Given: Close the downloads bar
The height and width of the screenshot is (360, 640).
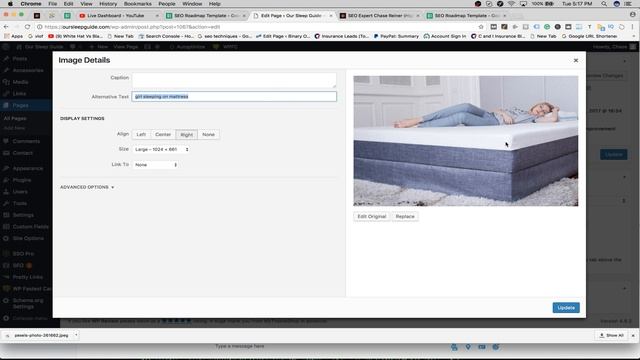Looking at the screenshot, I should 633,335.
